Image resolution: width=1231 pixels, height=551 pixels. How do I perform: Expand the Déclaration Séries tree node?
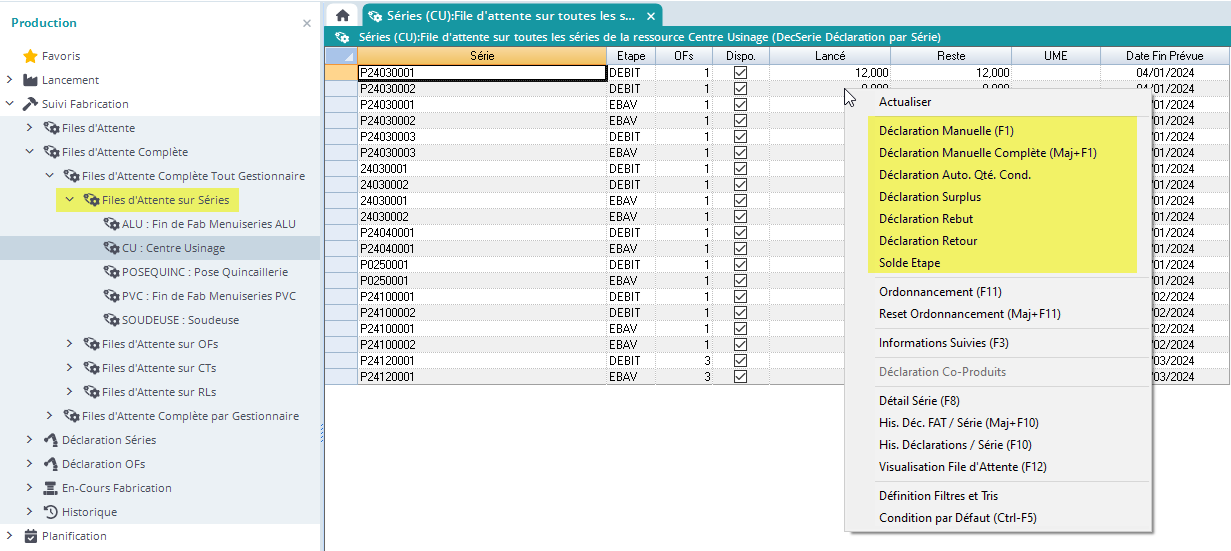29,440
